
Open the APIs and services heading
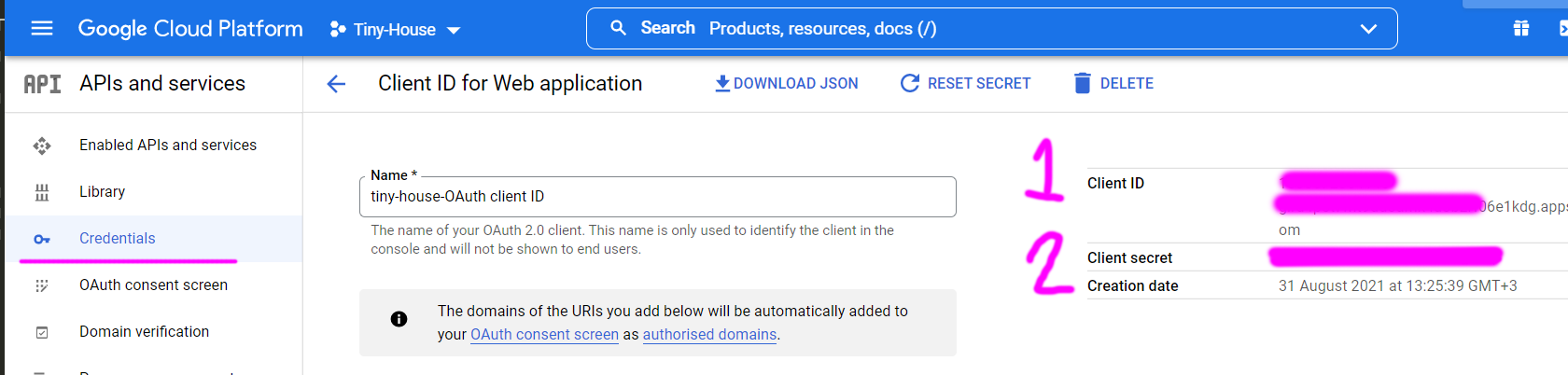click(162, 83)
